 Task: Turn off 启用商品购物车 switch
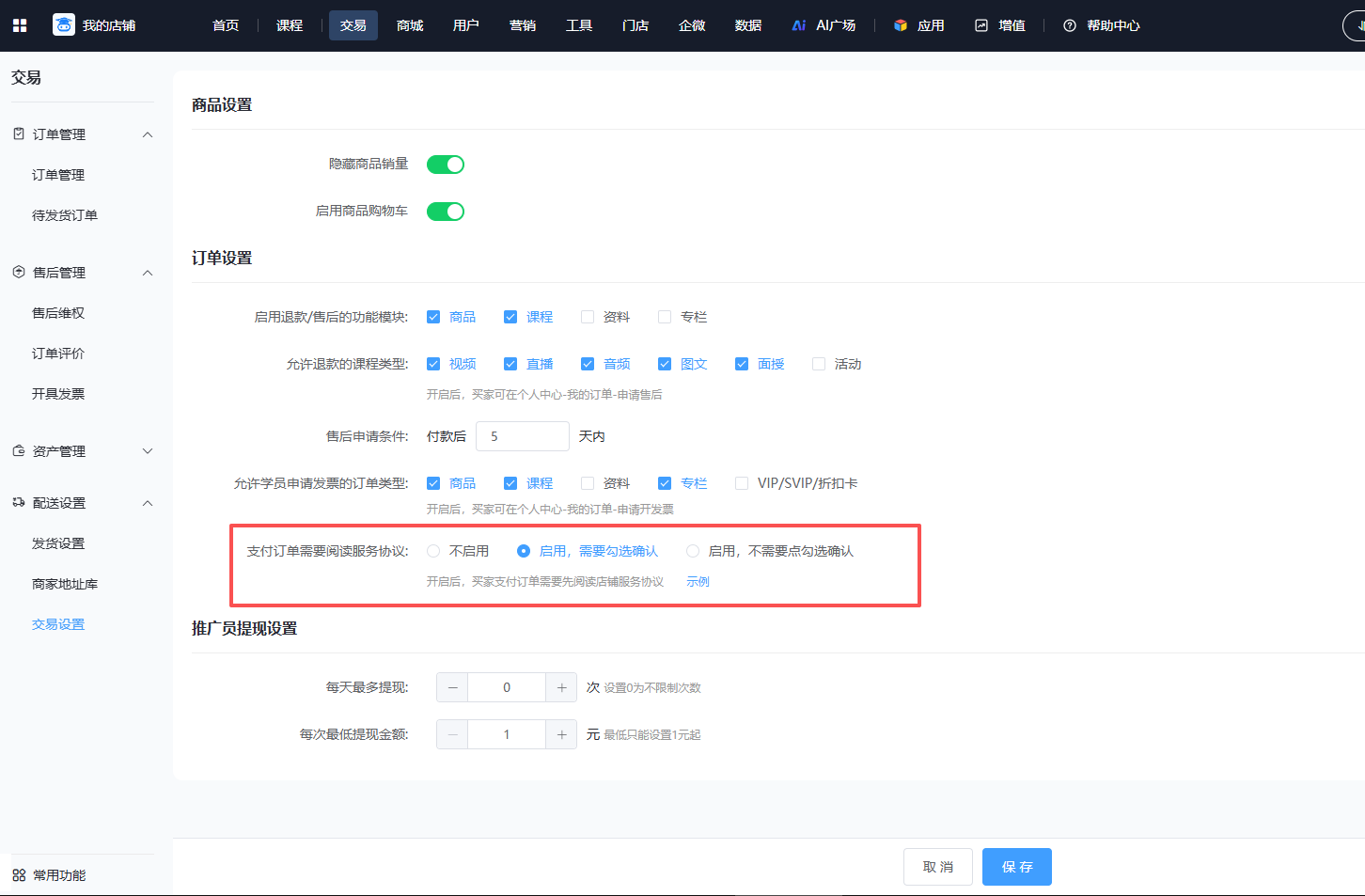point(446,212)
